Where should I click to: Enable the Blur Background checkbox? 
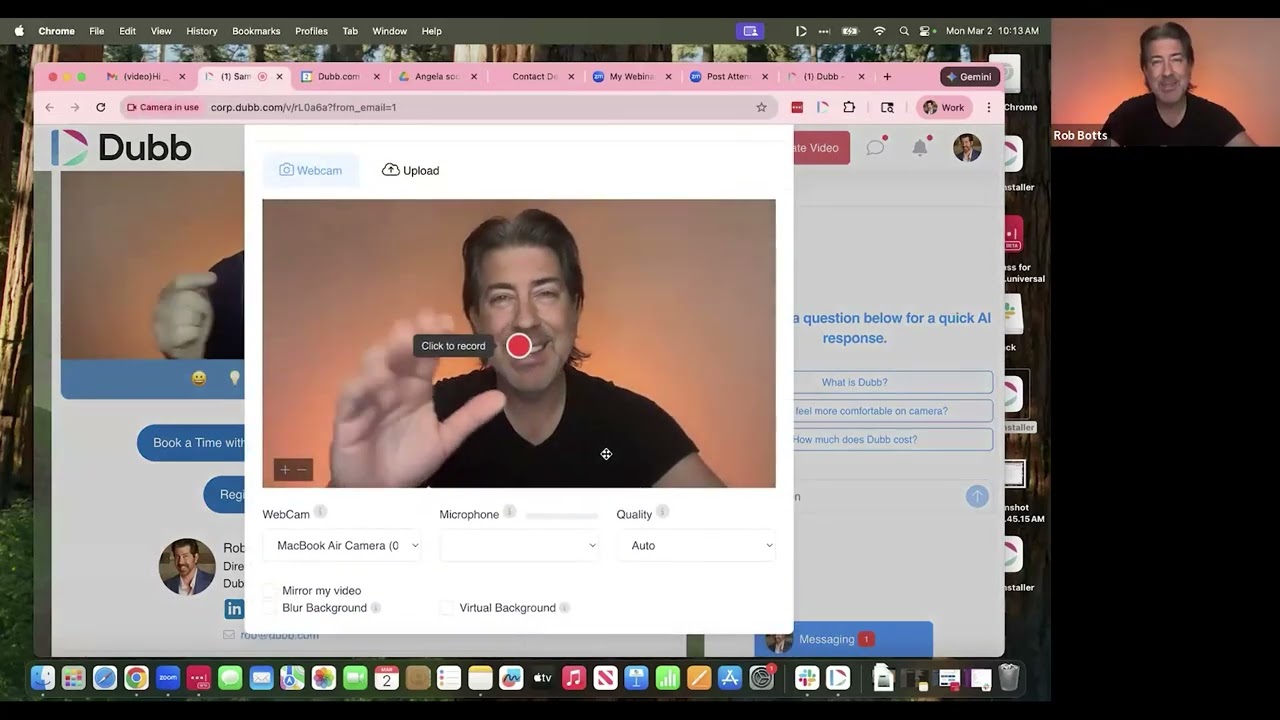pos(269,608)
